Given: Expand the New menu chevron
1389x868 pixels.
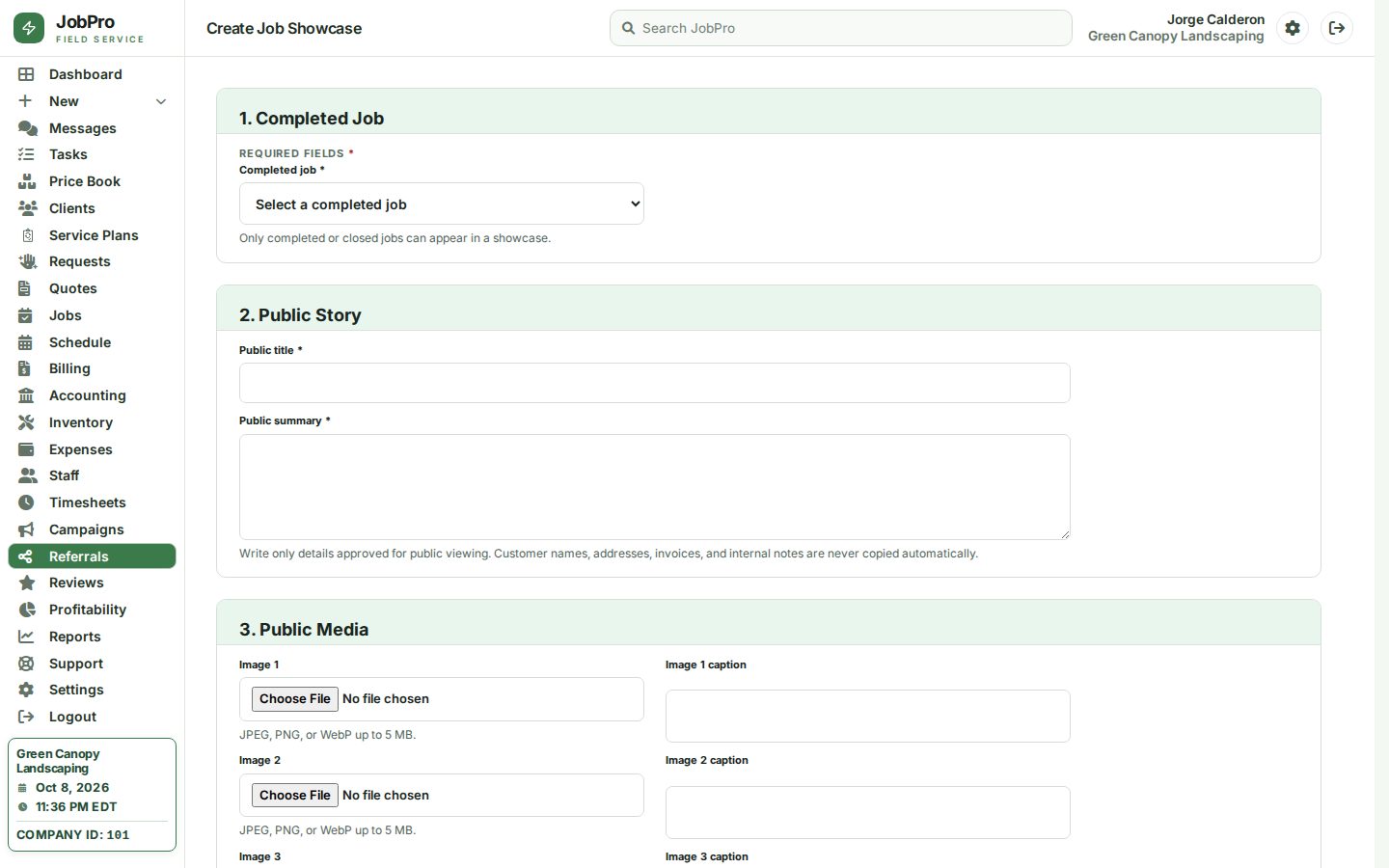Looking at the screenshot, I should (161, 101).
